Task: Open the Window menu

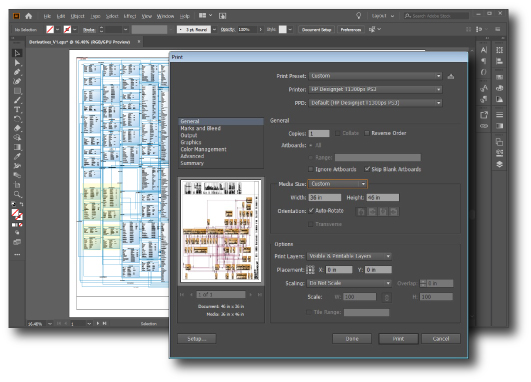Action: (165, 16)
